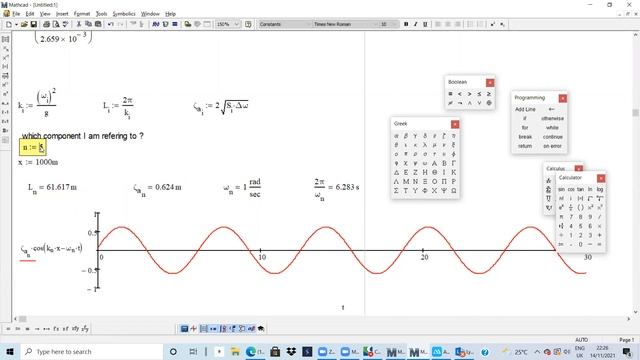Click the x := 1000m definition
This screenshot has width=640, height=360.
[38, 162]
